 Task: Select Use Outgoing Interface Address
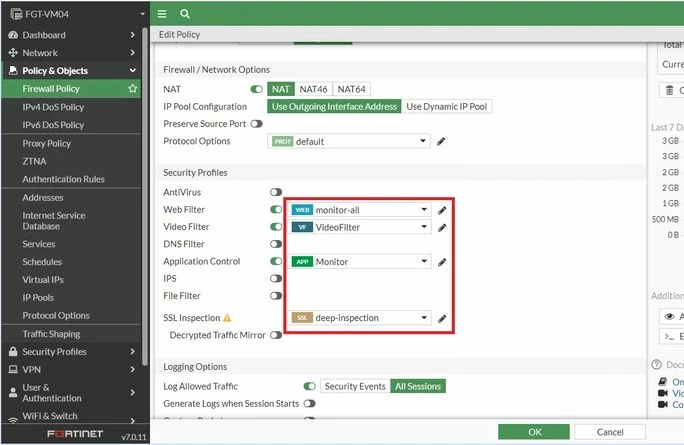point(334,106)
